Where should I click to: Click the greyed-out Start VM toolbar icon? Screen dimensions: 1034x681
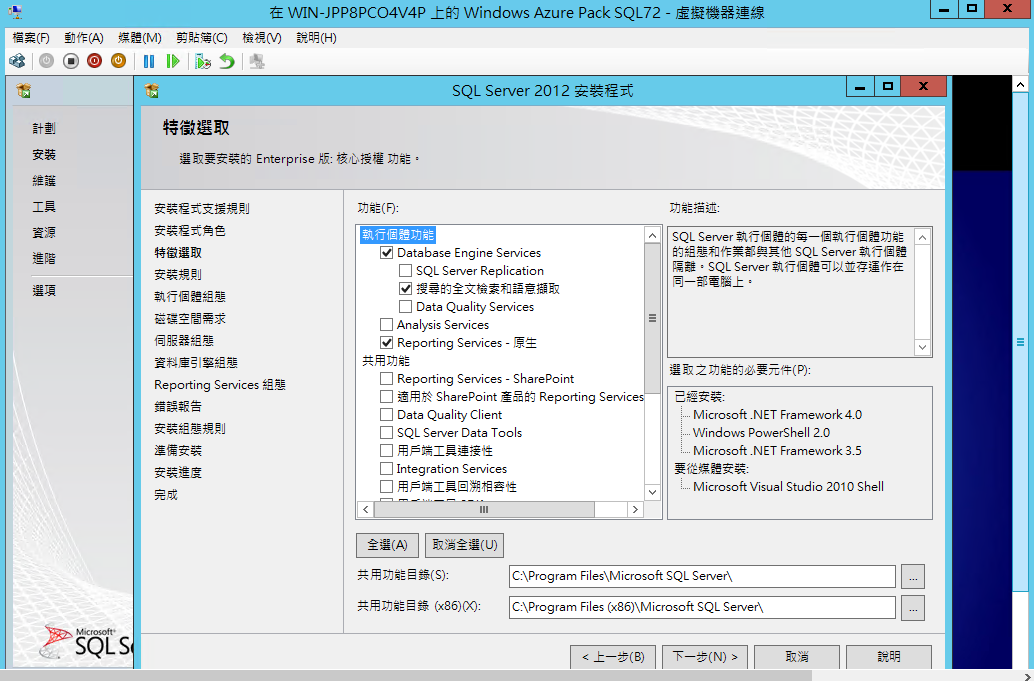pyautogui.click(x=46, y=61)
